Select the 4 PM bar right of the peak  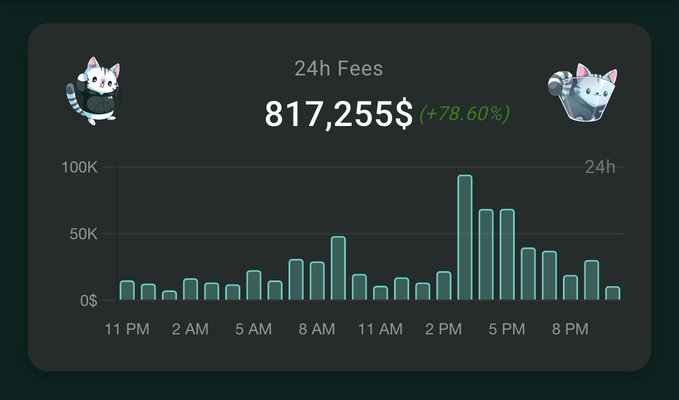pyautogui.click(x=486, y=255)
